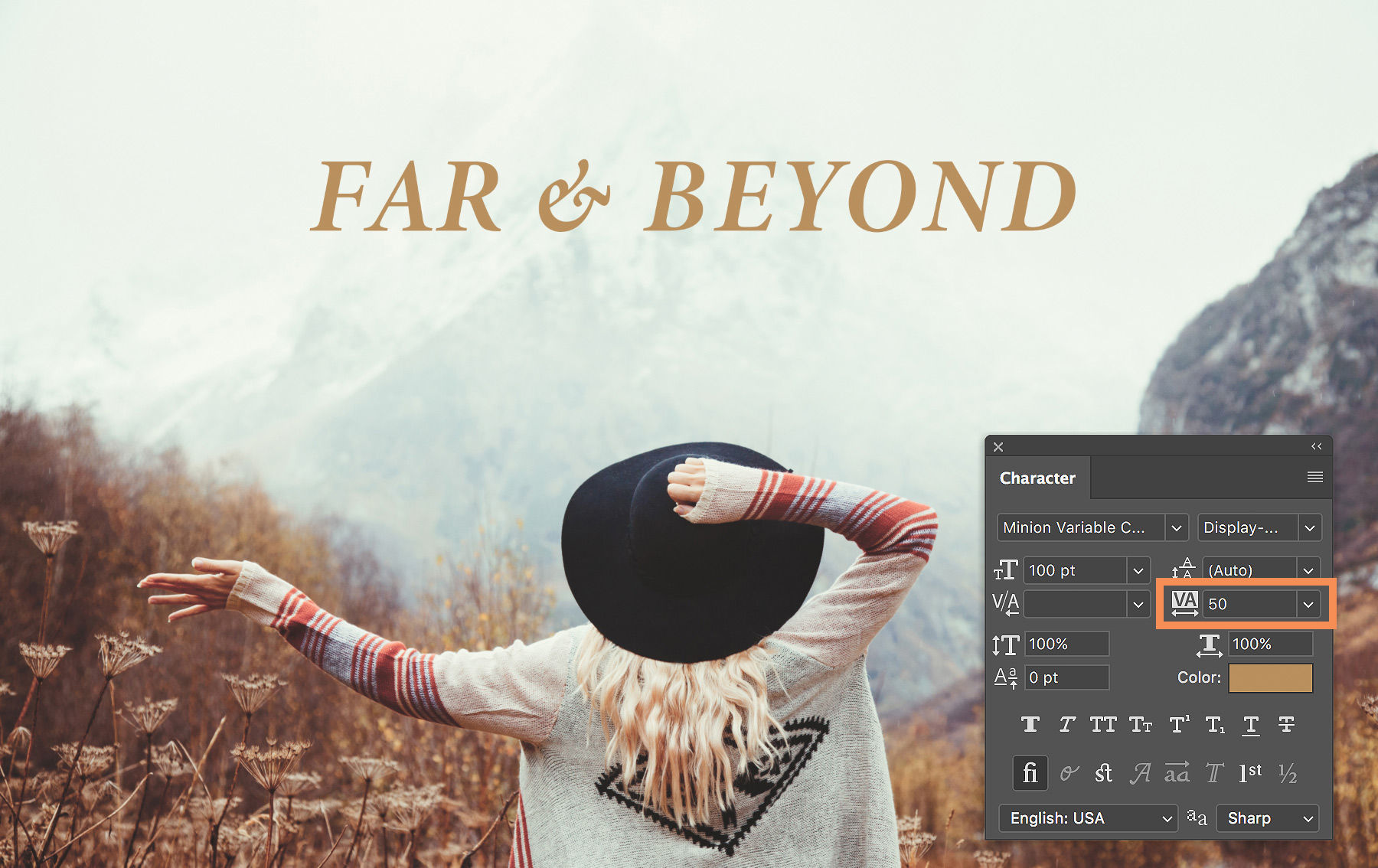Click the text Color swatch
This screenshot has width=1378, height=868.
click(1270, 677)
